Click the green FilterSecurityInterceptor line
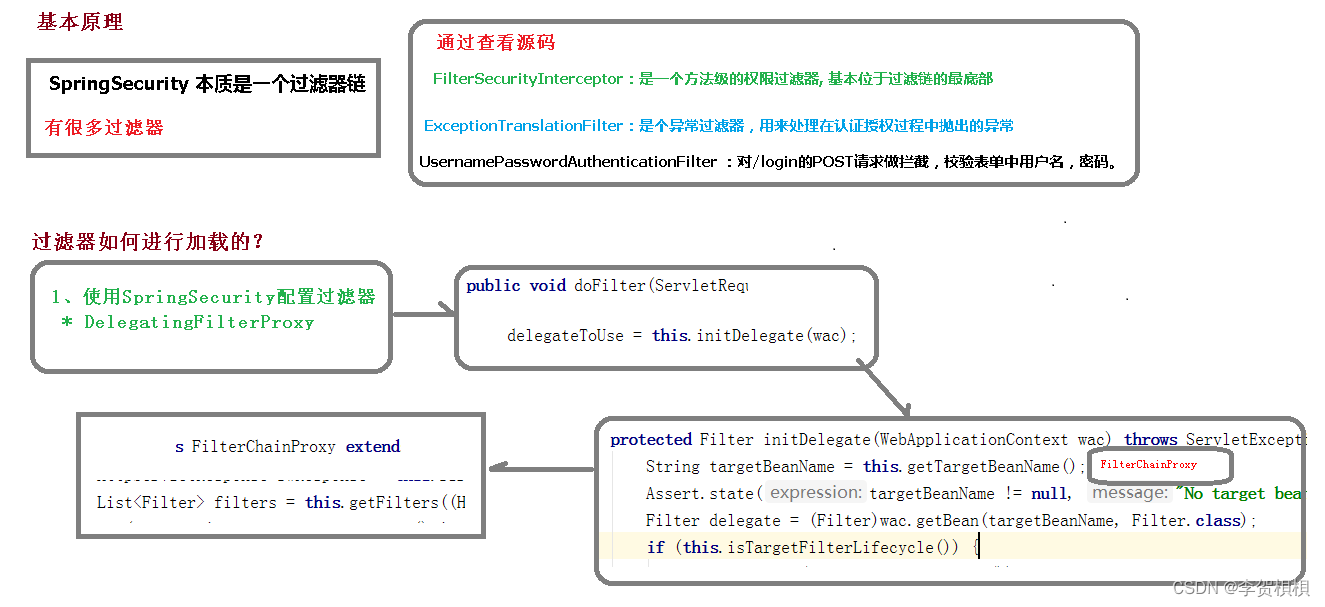Screen dimensions: 1325x607 point(712,79)
